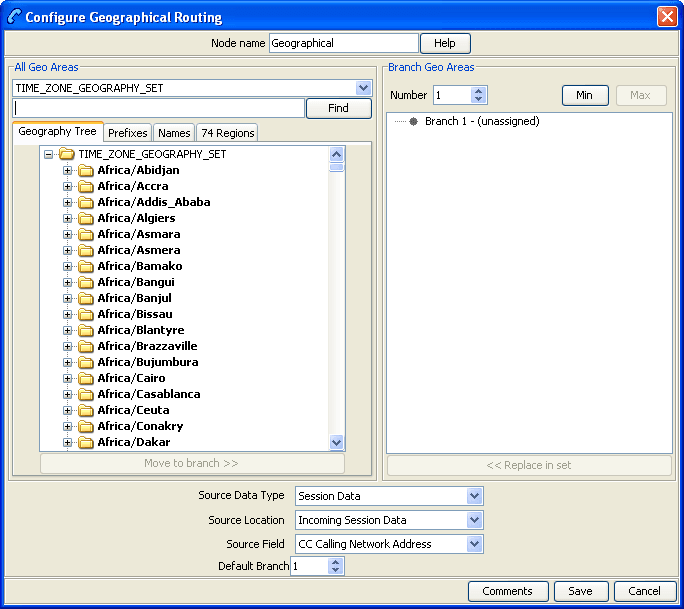Screen dimensions: 684x609
Task: Select the Africa/Bamako tree entry
Action: pos(140,266)
